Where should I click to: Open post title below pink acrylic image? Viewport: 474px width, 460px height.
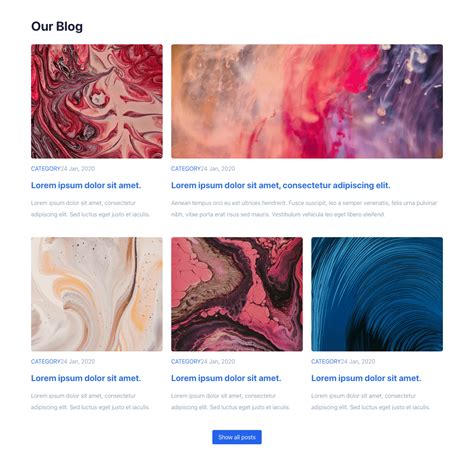(226, 378)
